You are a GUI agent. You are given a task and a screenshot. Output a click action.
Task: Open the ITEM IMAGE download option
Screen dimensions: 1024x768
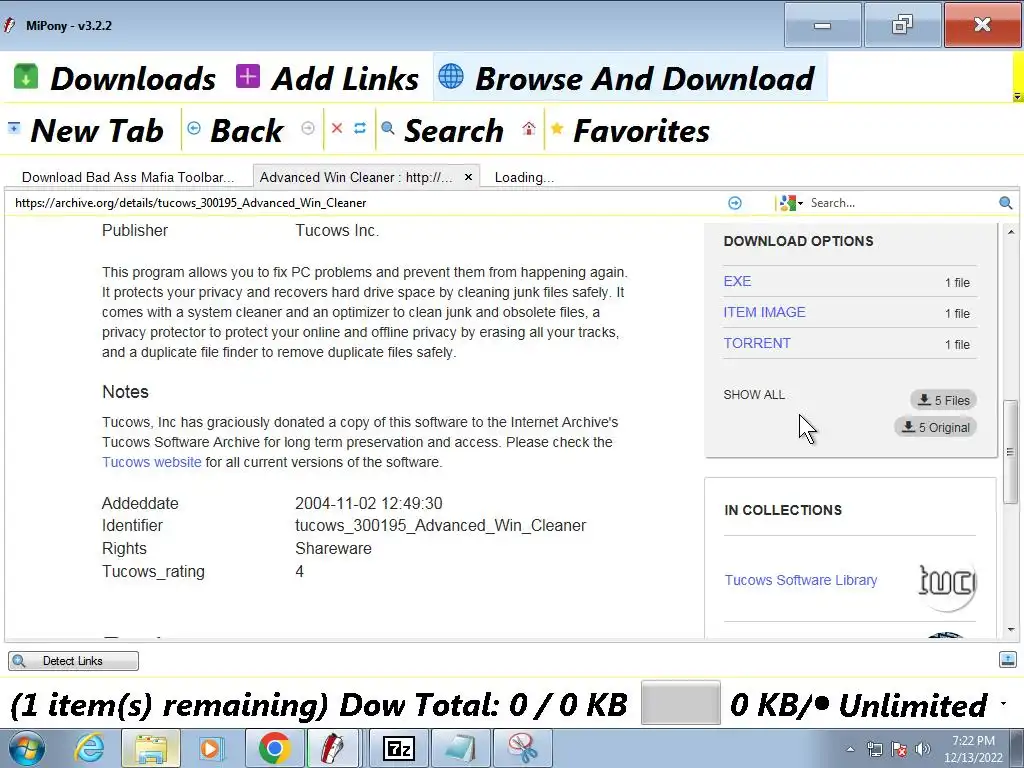click(x=765, y=312)
